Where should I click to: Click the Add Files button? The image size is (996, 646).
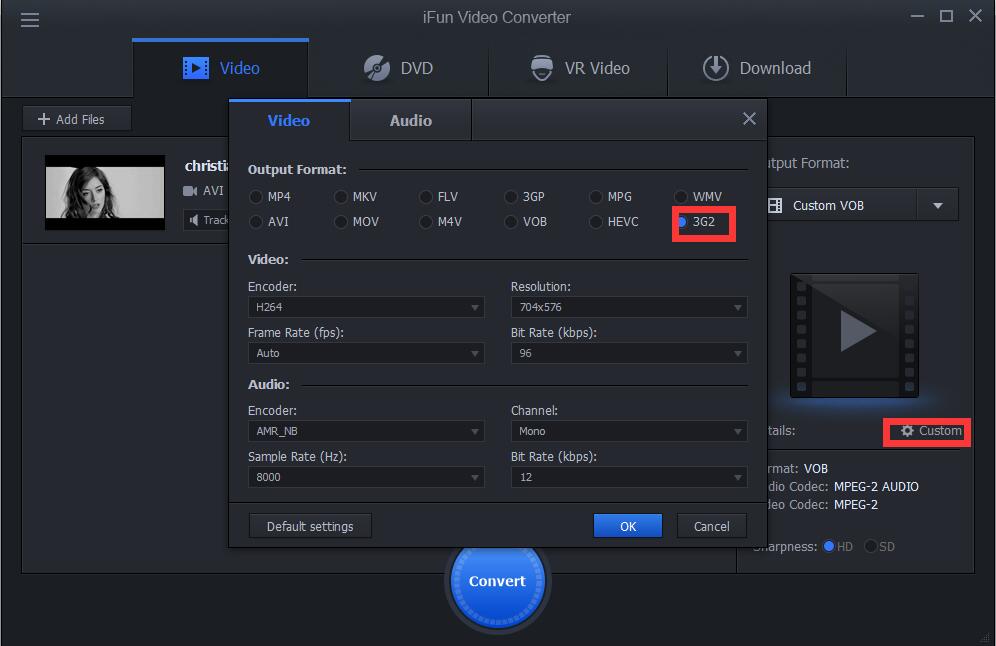(77, 119)
